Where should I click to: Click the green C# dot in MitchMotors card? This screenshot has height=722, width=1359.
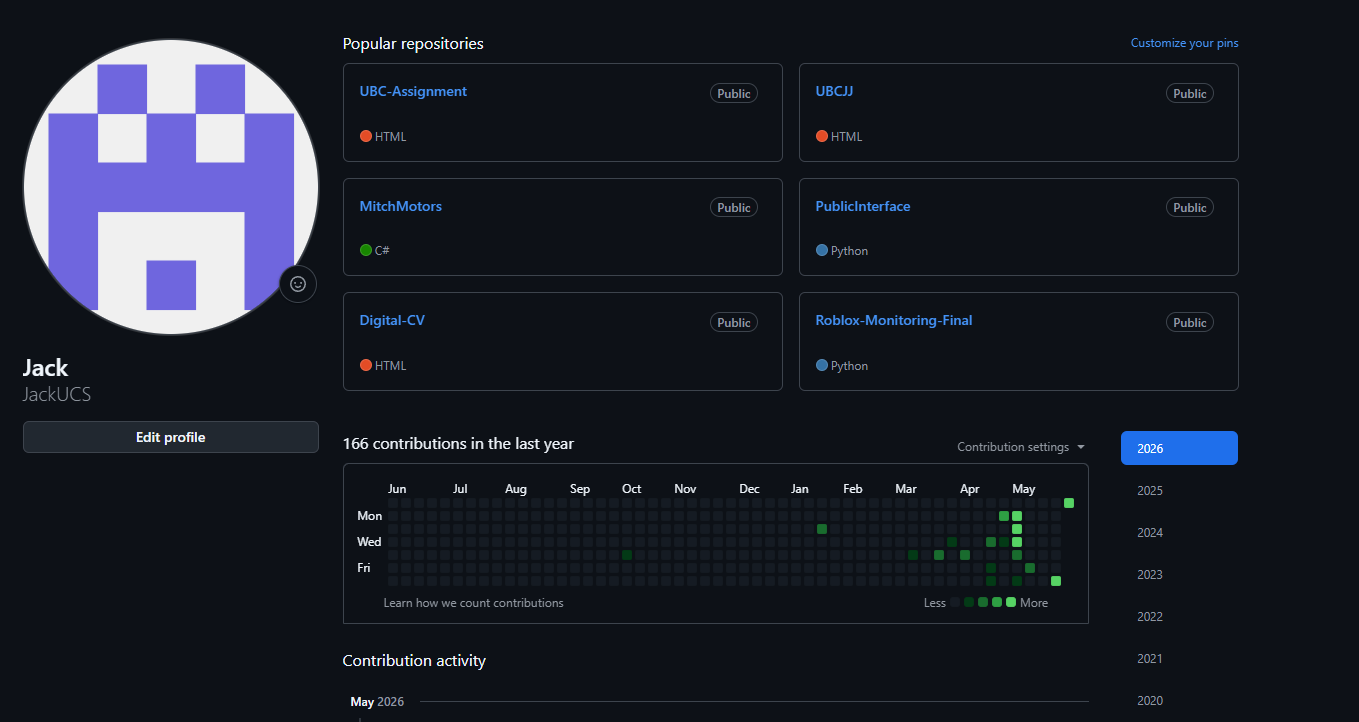point(366,250)
